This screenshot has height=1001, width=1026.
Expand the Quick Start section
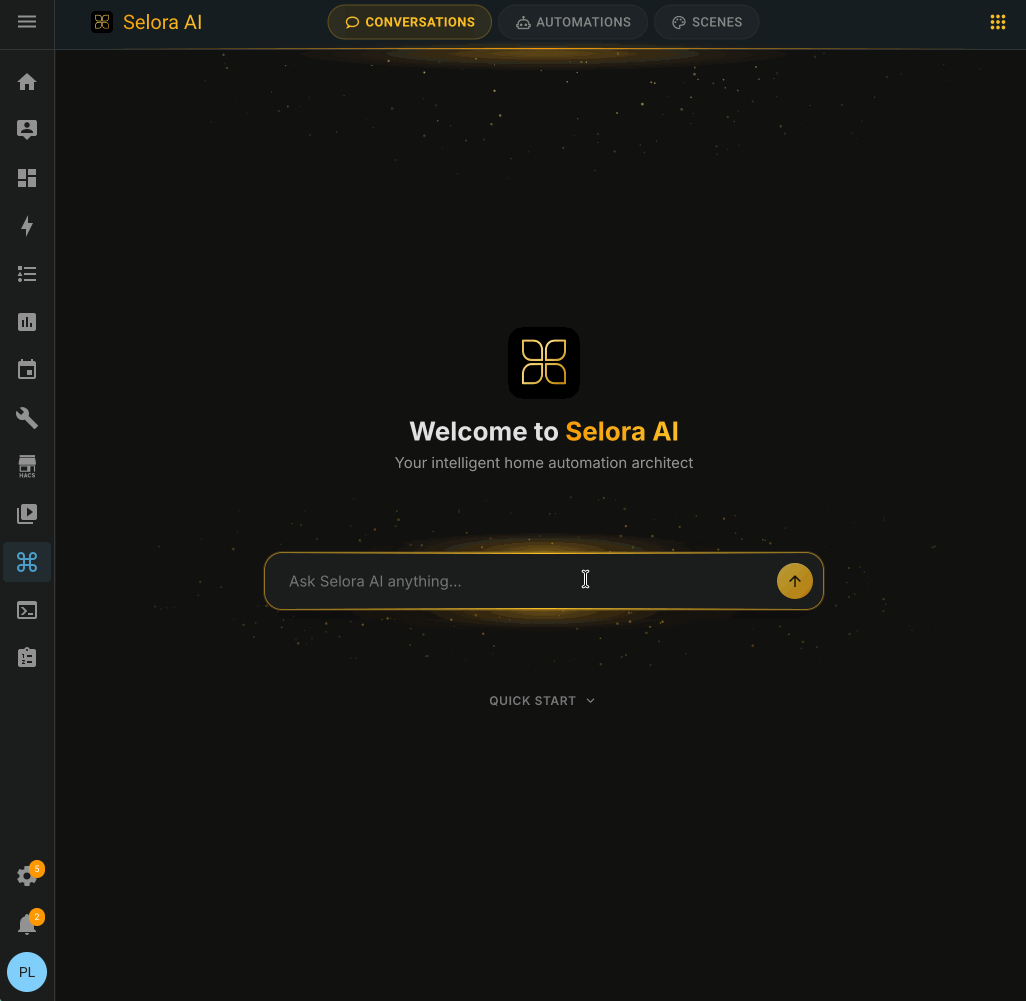542,701
